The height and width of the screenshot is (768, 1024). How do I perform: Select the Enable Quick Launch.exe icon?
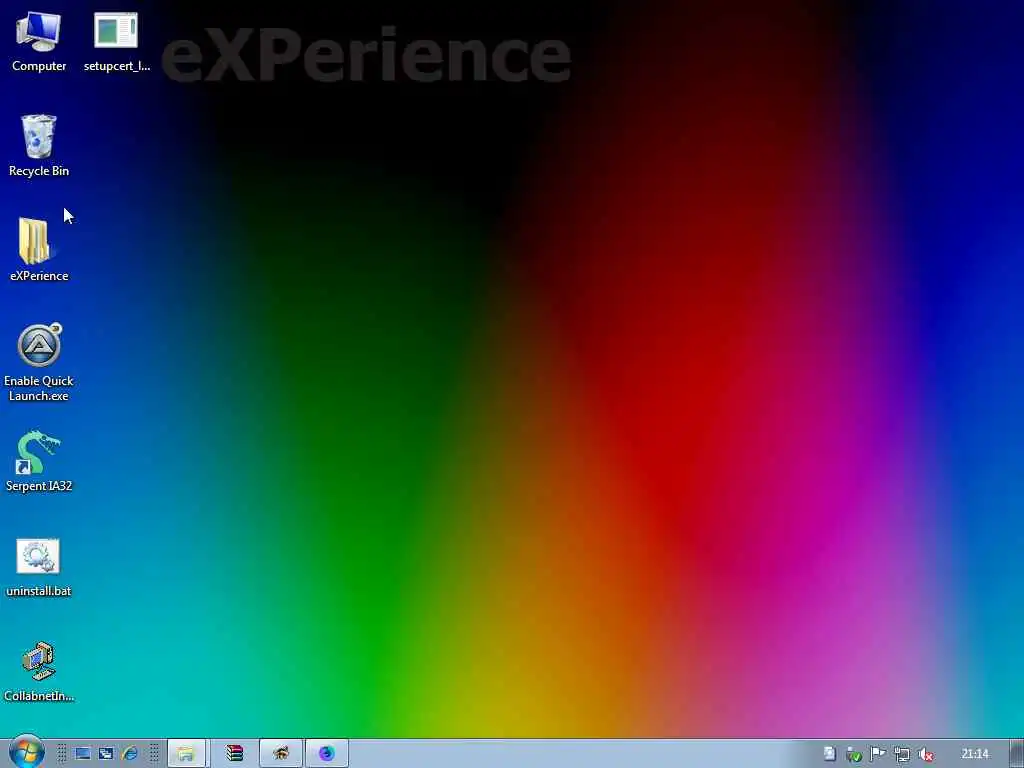click(x=39, y=362)
